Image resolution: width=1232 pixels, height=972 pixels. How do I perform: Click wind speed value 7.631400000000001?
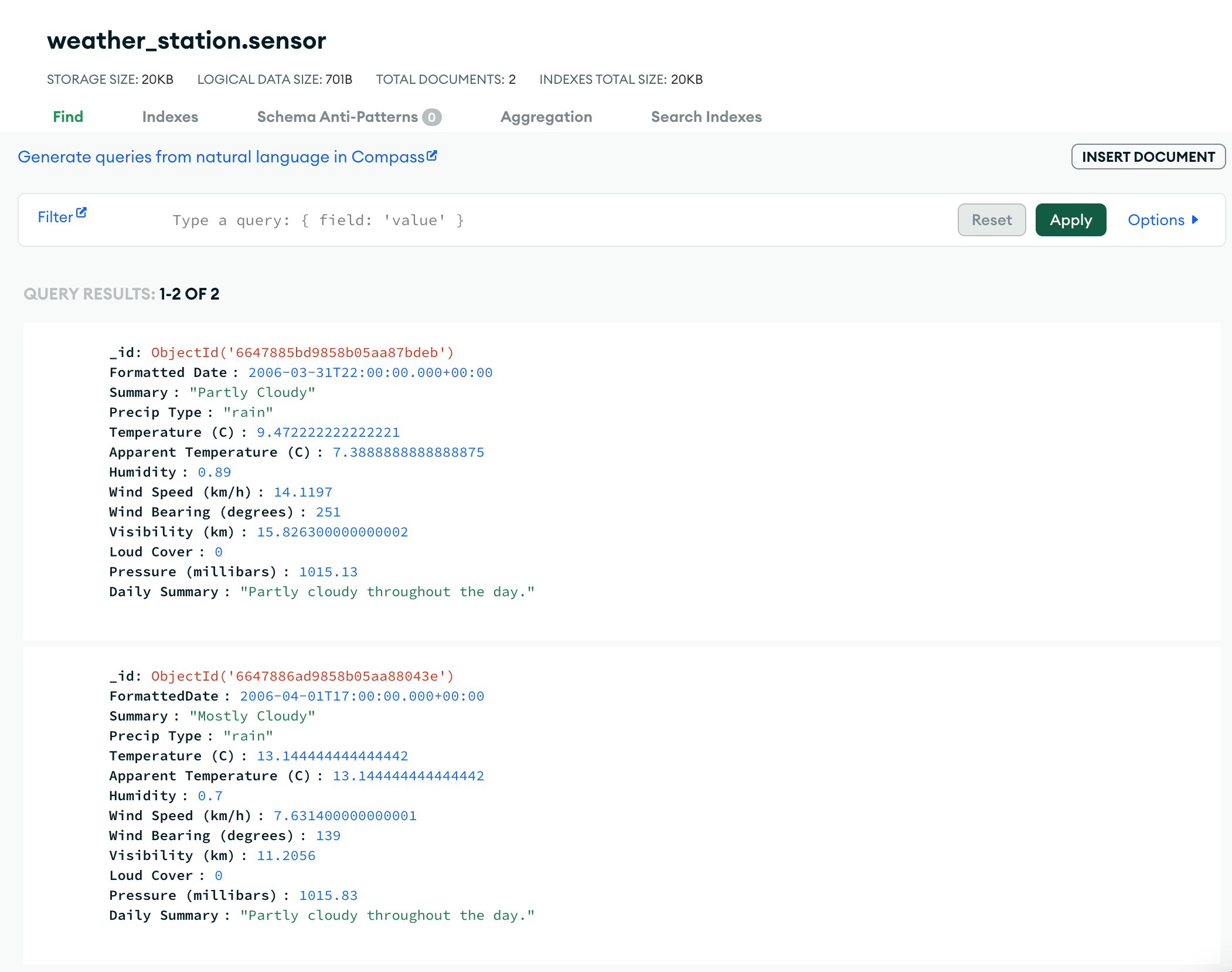345,815
